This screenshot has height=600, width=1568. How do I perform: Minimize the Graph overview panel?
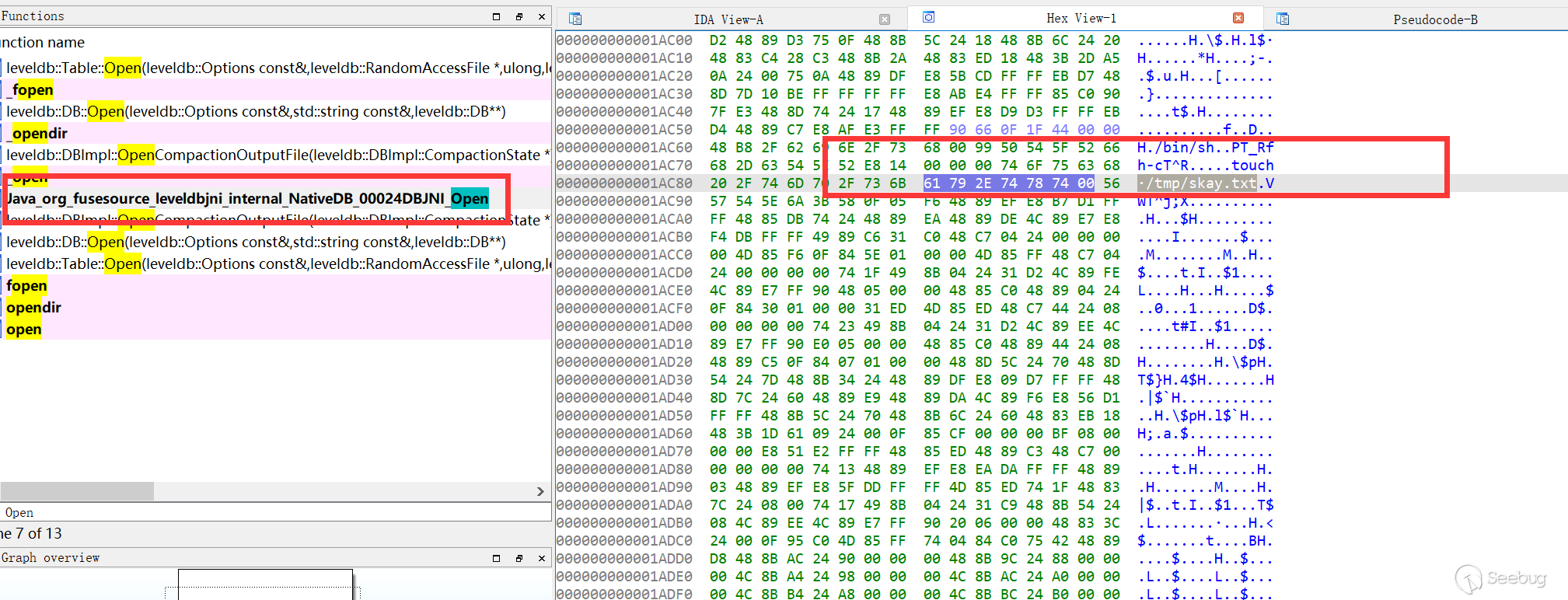tap(496, 558)
